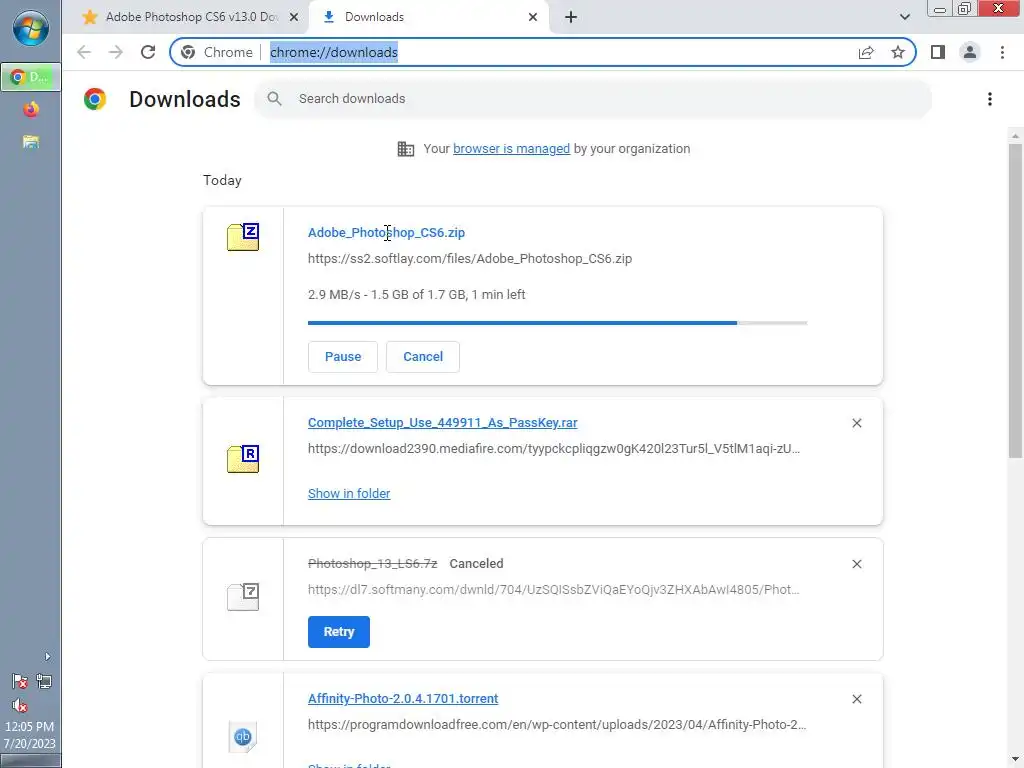Image resolution: width=1024 pixels, height=768 pixels.
Task: Open Chrome's three-dot main menu
Action: (1002, 52)
